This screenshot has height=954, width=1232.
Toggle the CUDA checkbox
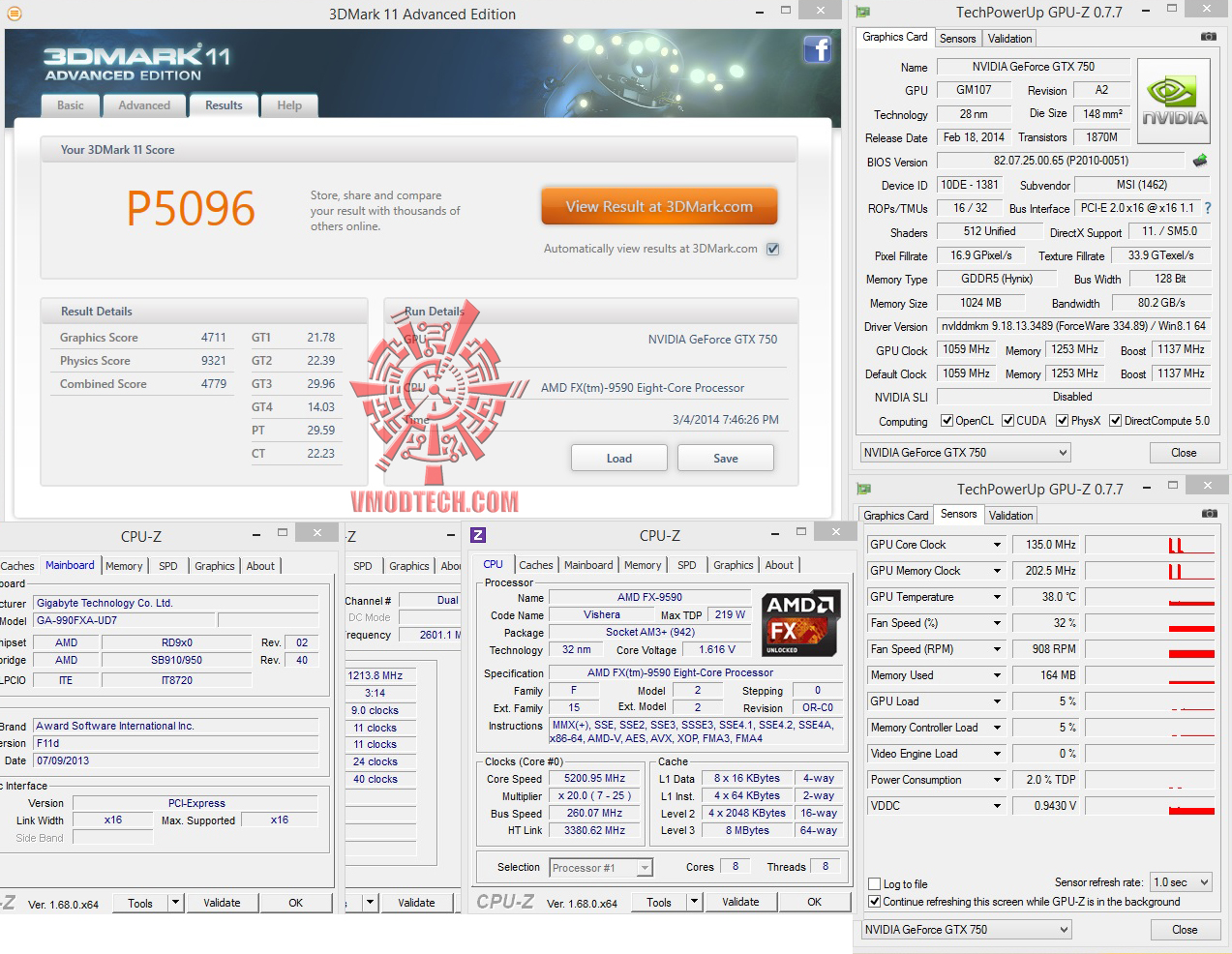[x=1007, y=421]
